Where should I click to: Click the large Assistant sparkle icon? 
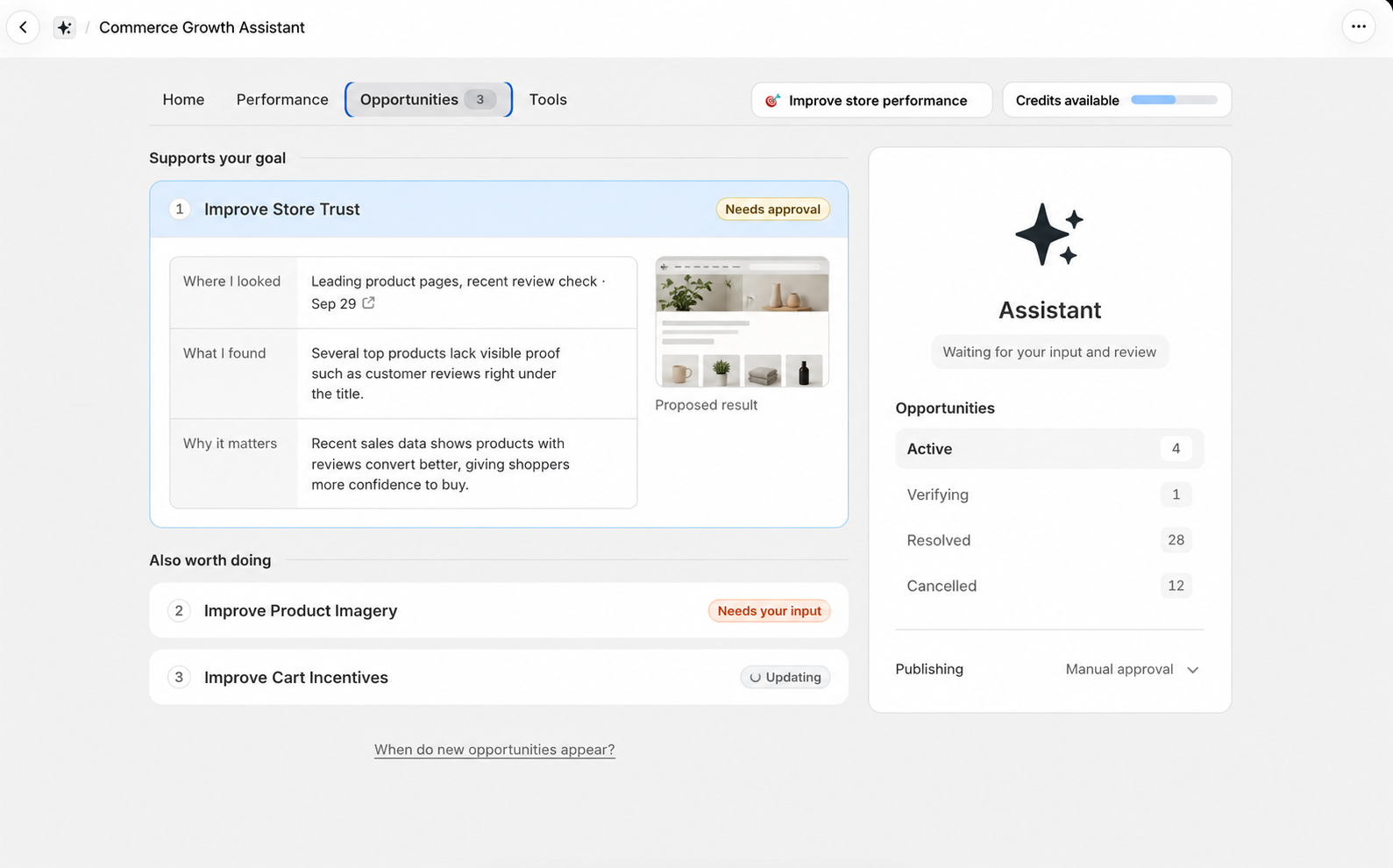[x=1049, y=234]
